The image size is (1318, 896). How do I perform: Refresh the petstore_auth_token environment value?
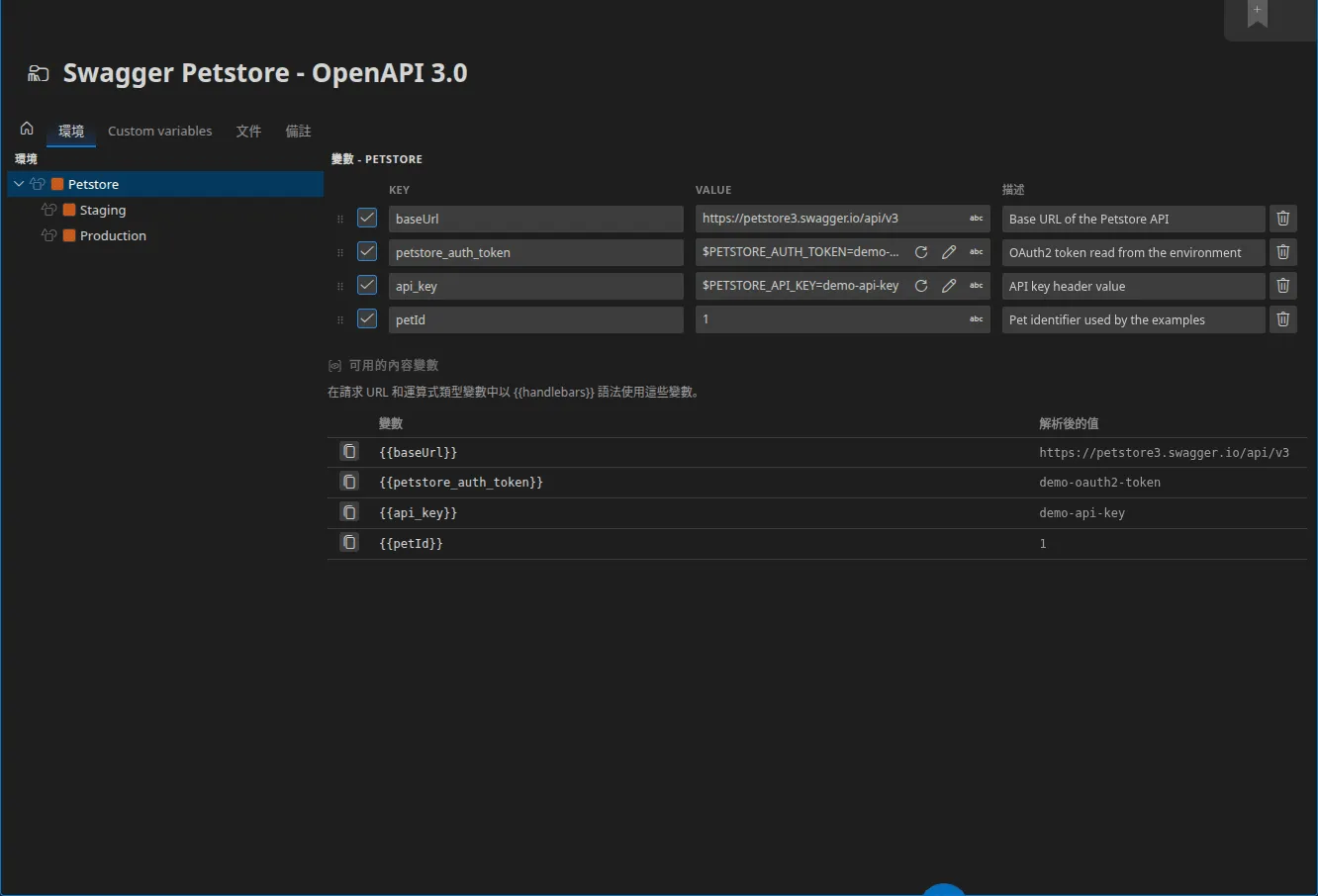pos(921,252)
